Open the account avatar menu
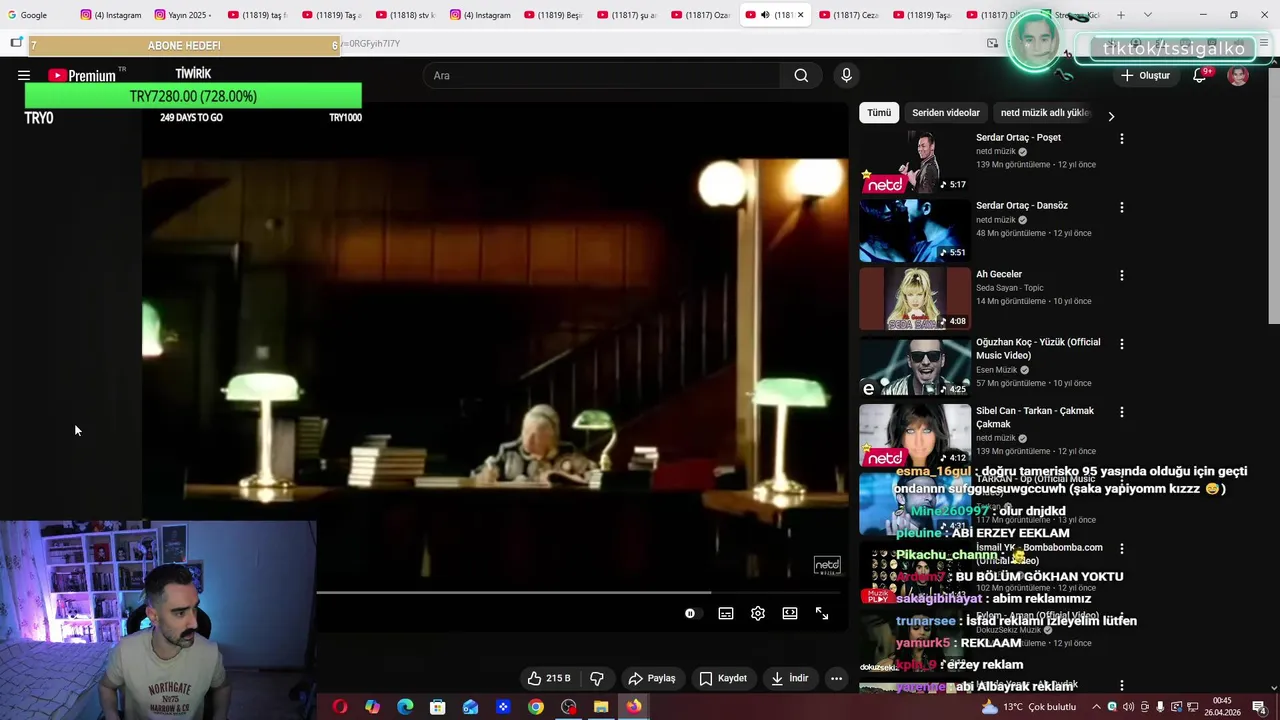 [x=1238, y=76]
